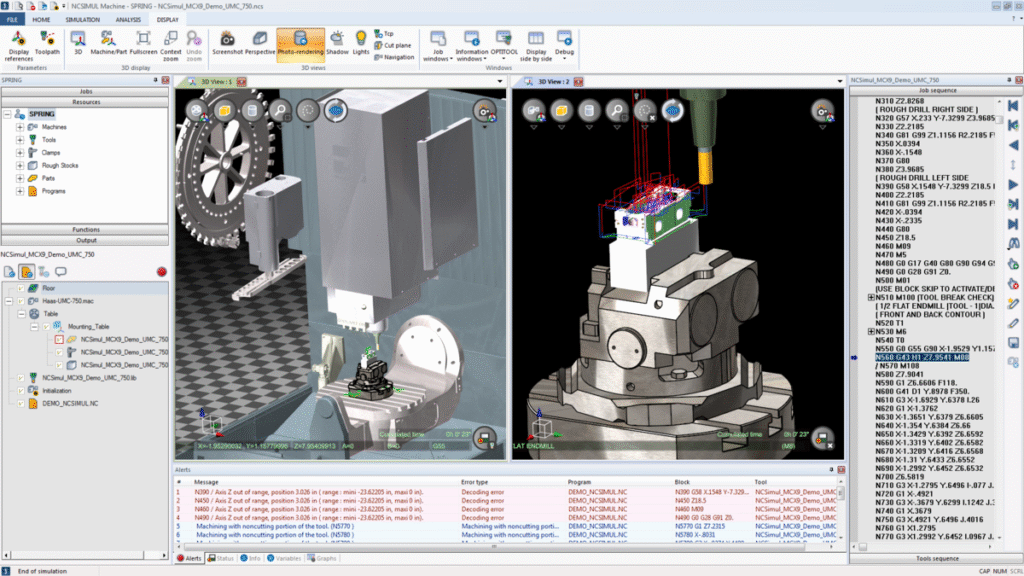This screenshot has width=1024, height=576.
Task: Toggle the DEMO_NCSIMUL.NC checkbox
Action: point(21,403)
